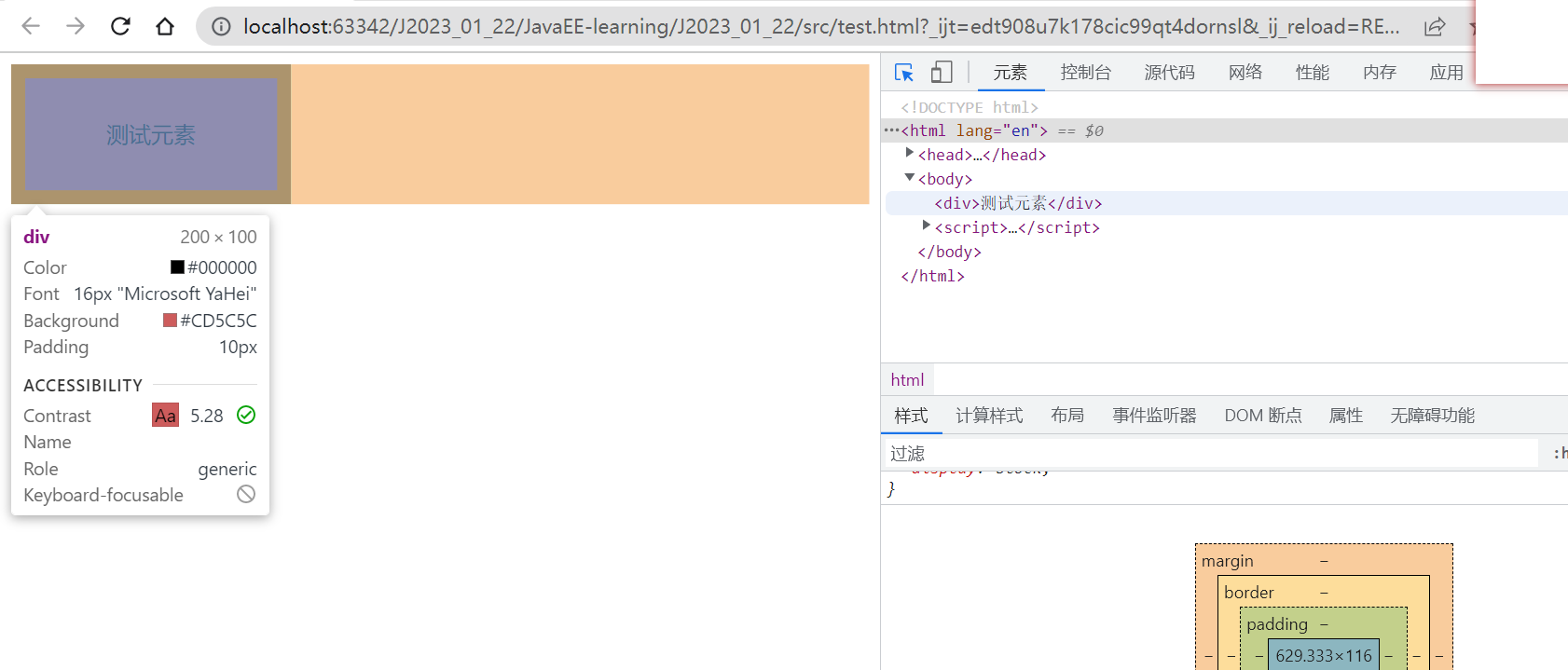Click the content size 629.333×116 box

(x=1324, y=656)
